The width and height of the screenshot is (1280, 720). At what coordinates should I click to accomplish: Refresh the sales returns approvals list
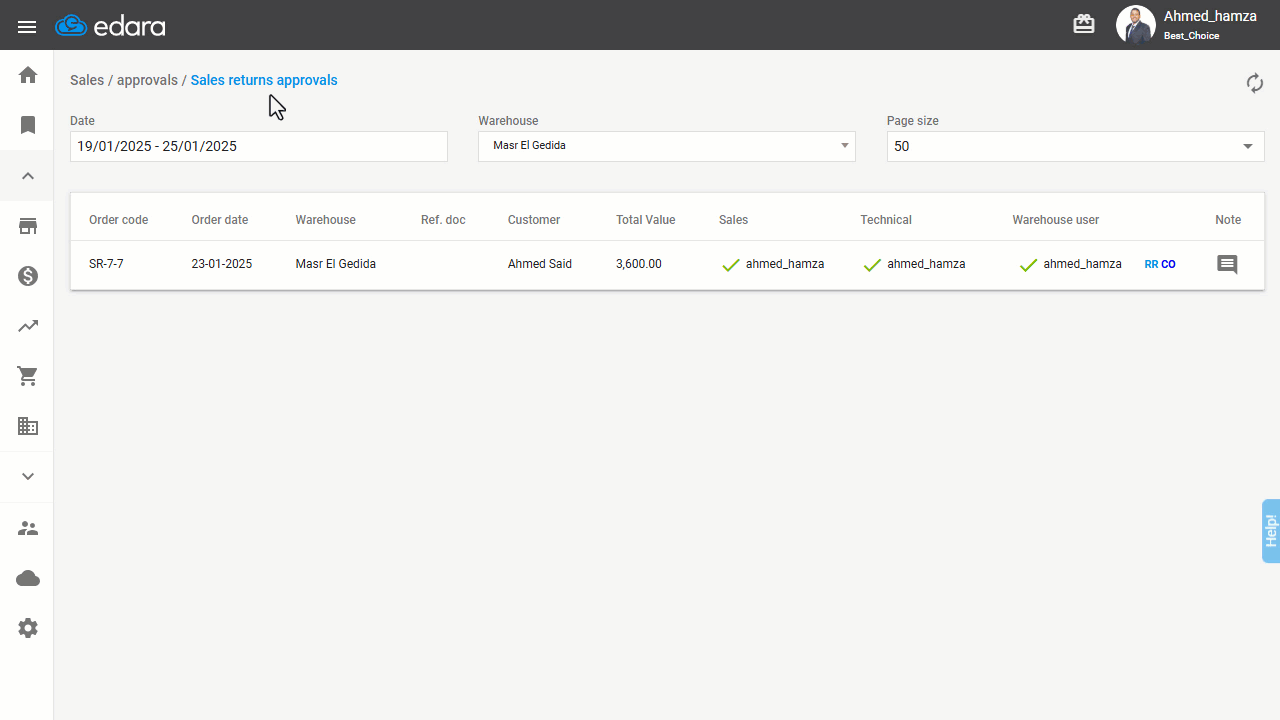(1255, 83)
